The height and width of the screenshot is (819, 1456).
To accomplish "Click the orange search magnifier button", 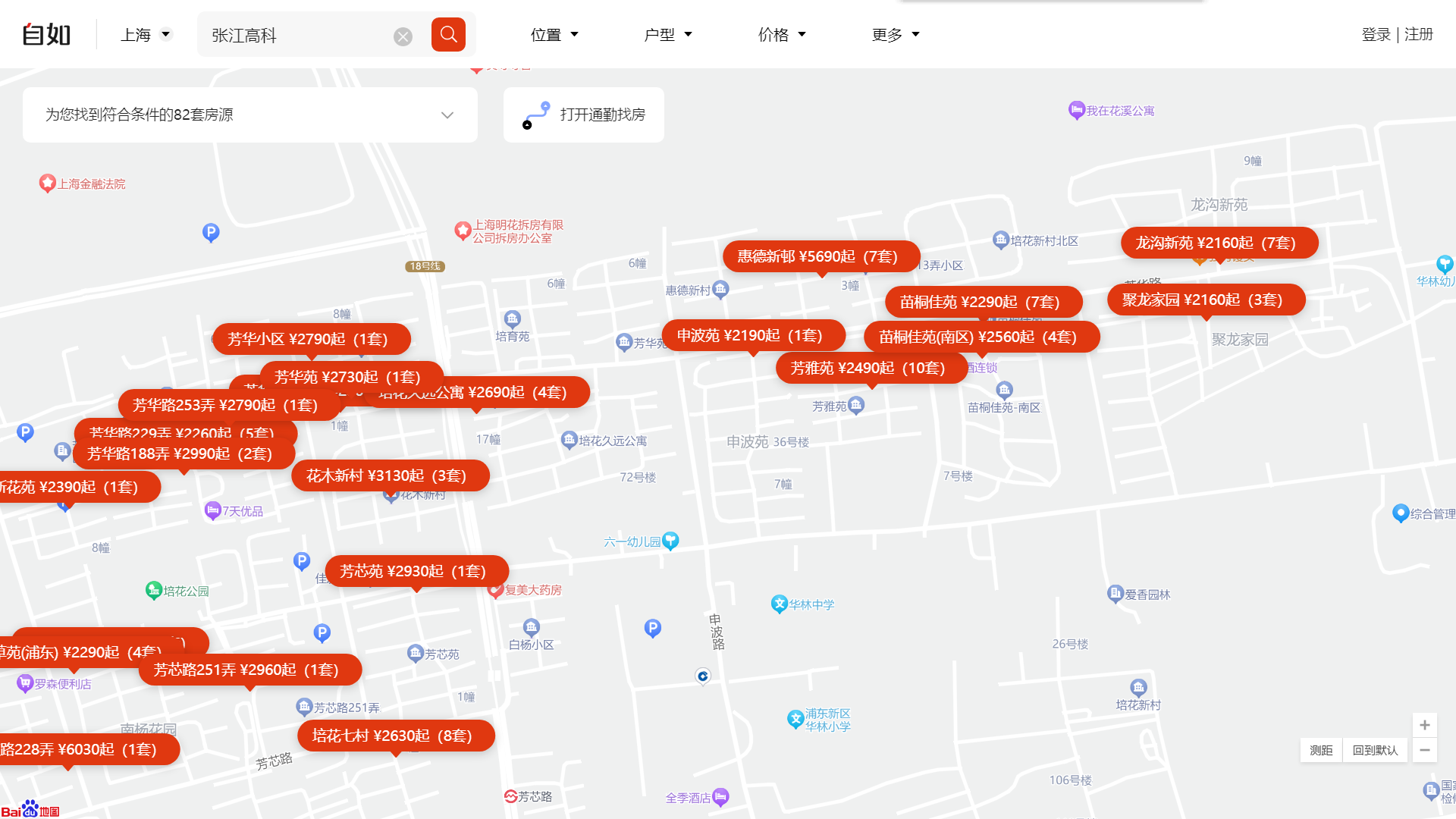I will point(448,34).
